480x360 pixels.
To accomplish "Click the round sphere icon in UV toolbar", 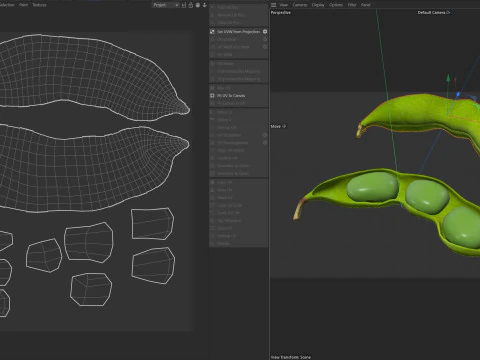I will (198, 5).
